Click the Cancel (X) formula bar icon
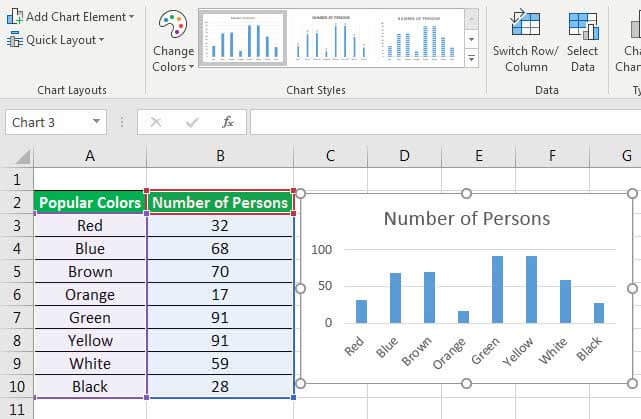641x419 pixels. pyautogui.click(x=156, y=122)
